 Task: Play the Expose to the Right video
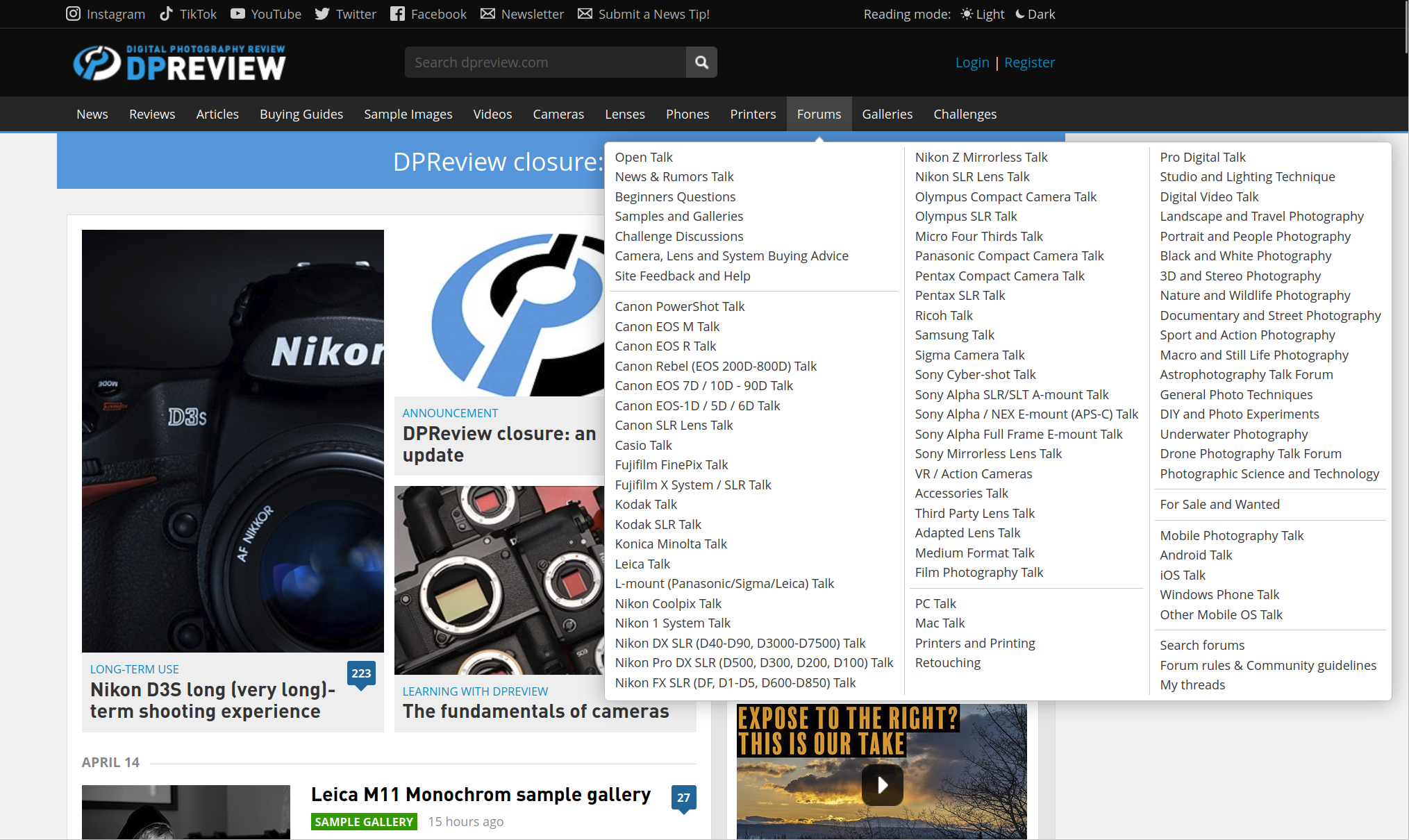point(882,784)
